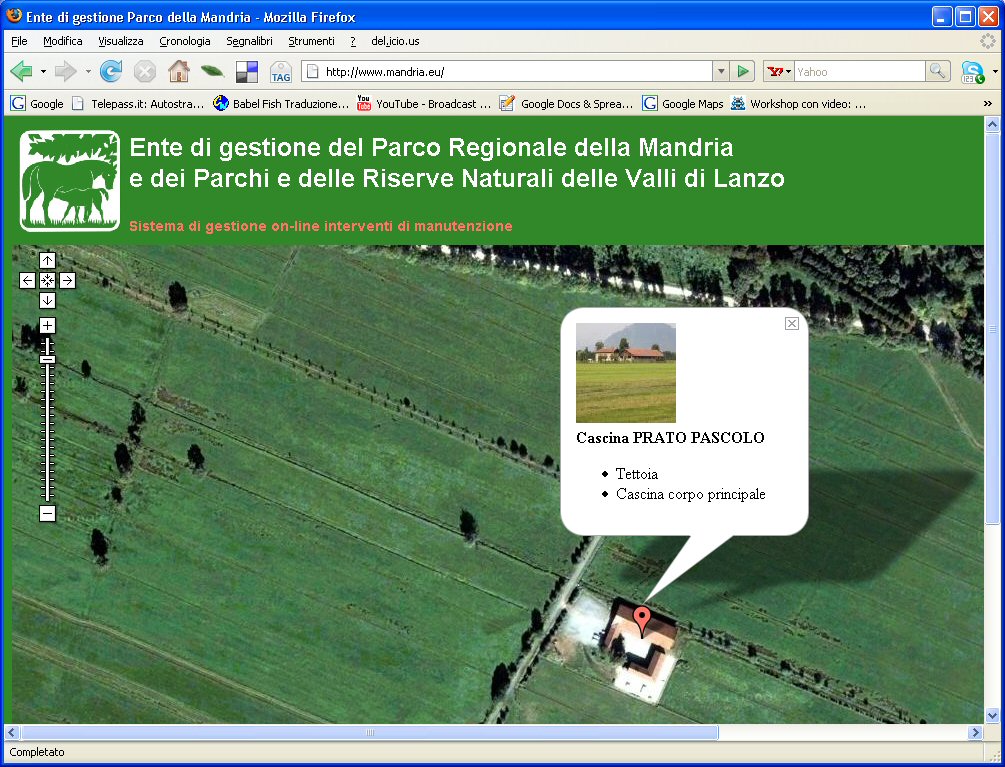Screen dimensions: 1005x767
Task: Open the Yahoo search engine selector
Action: click(x=779, y=72)
